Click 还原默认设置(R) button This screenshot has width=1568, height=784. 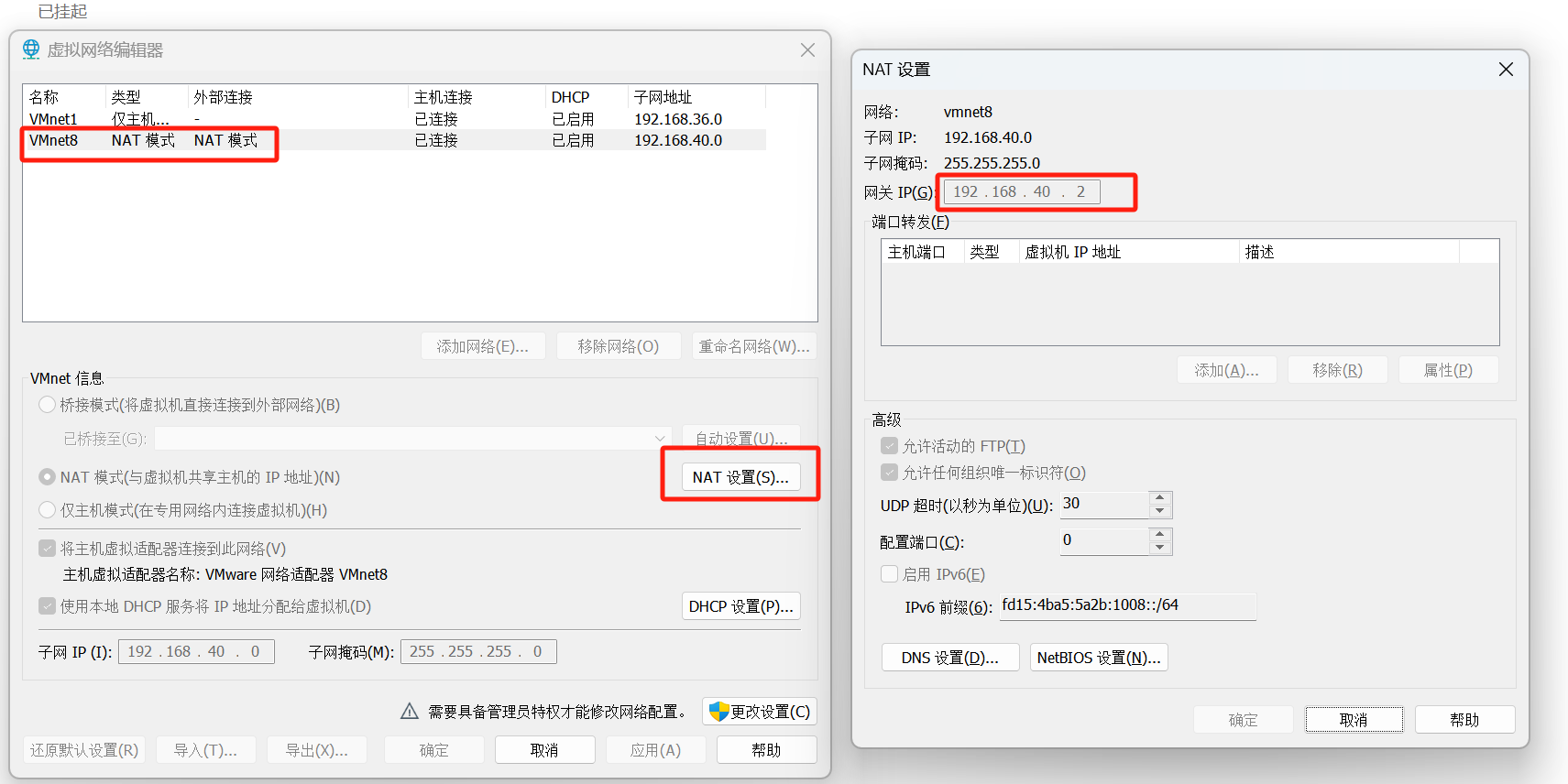[x=84, y=750]
